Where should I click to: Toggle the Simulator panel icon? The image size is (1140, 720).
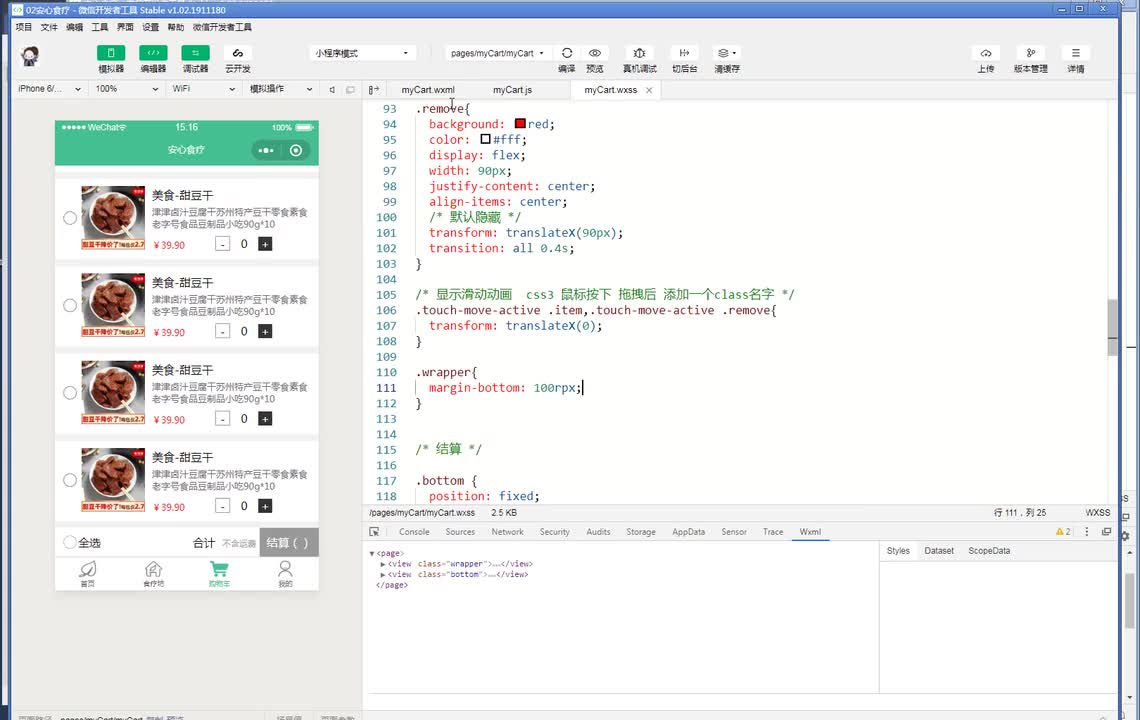111,53
